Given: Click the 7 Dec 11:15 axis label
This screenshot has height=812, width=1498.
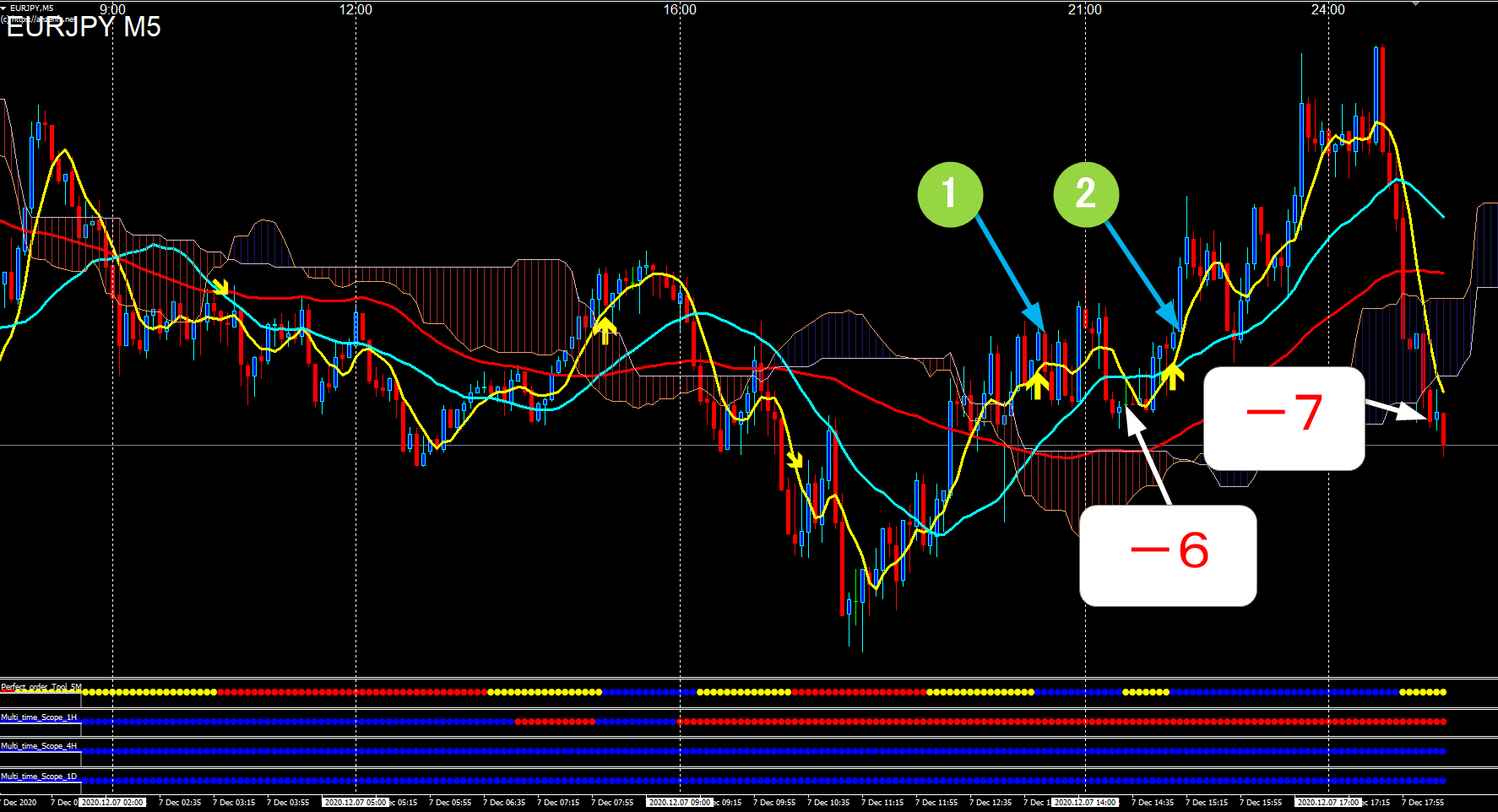Looking at the screenshot, I should pos(882,803).
